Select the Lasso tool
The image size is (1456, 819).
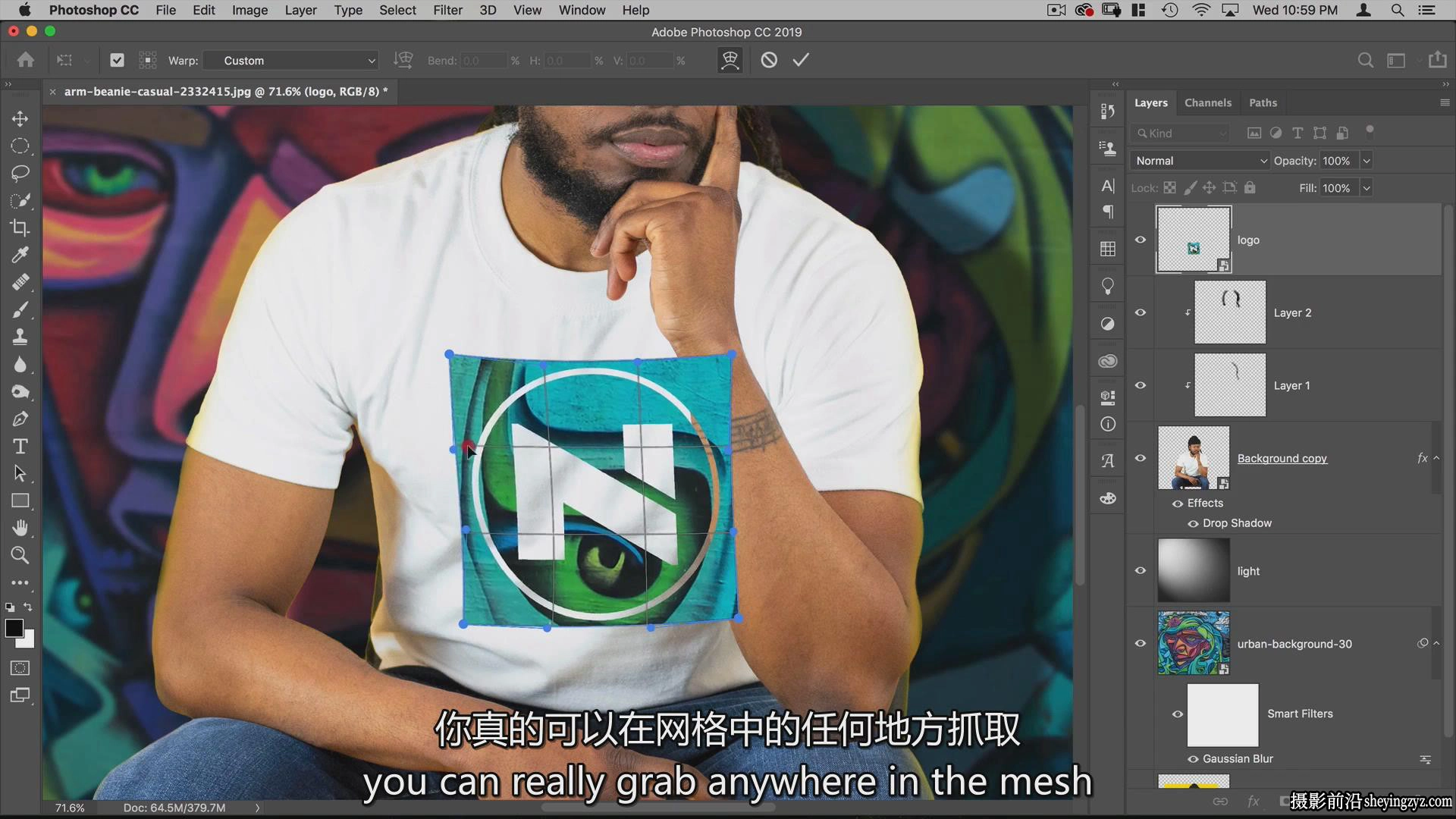point(20,173)
